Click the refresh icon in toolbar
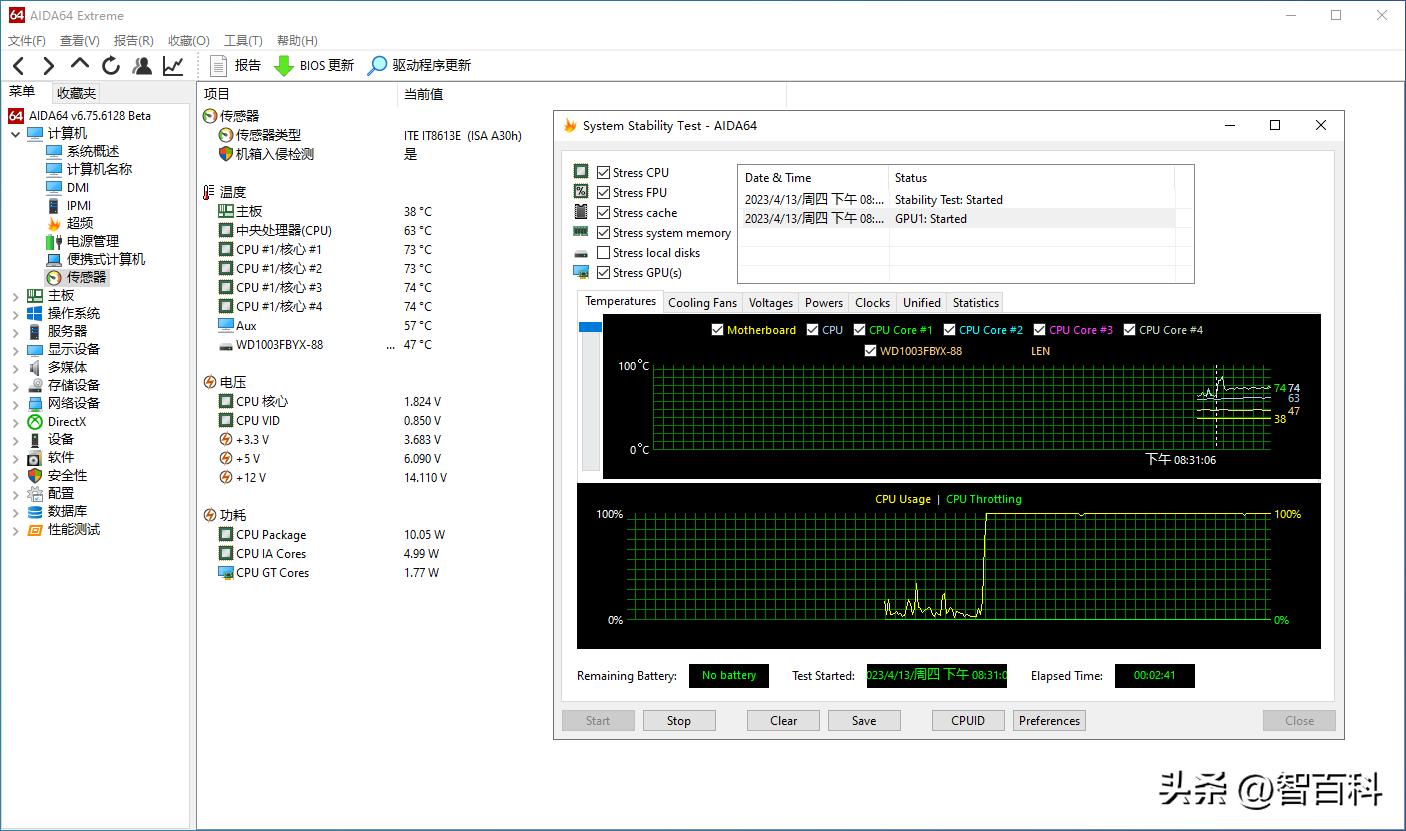 pos(111,66)
